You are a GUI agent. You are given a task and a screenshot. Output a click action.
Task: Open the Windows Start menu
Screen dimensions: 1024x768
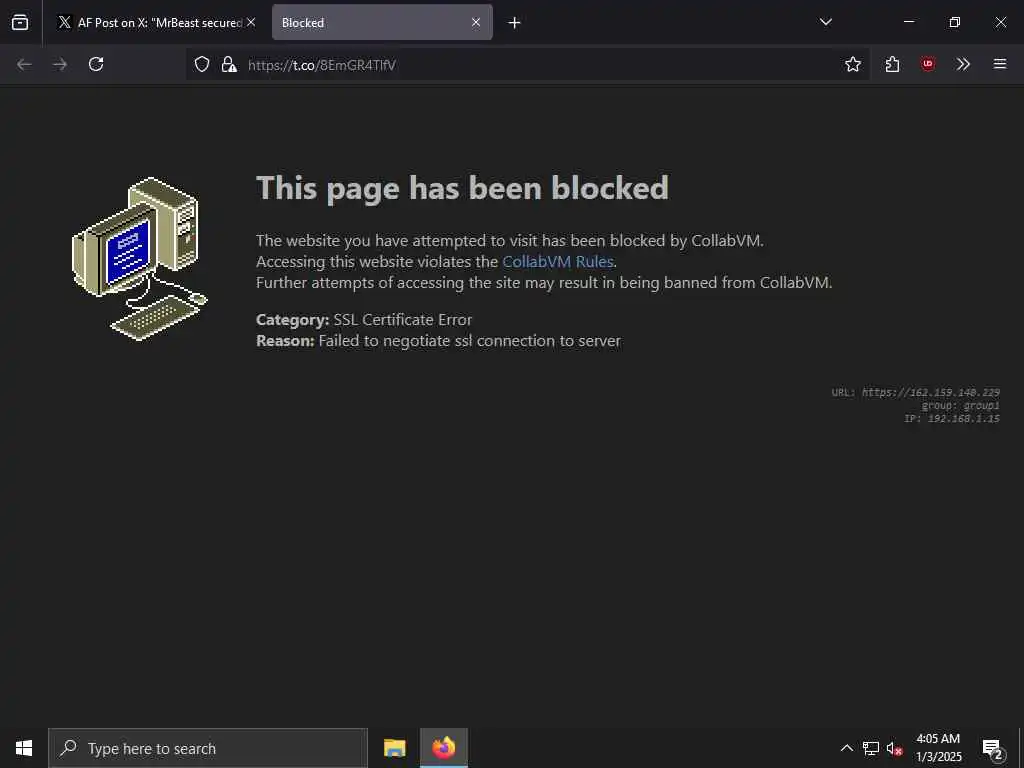click(x=24, y=748)
